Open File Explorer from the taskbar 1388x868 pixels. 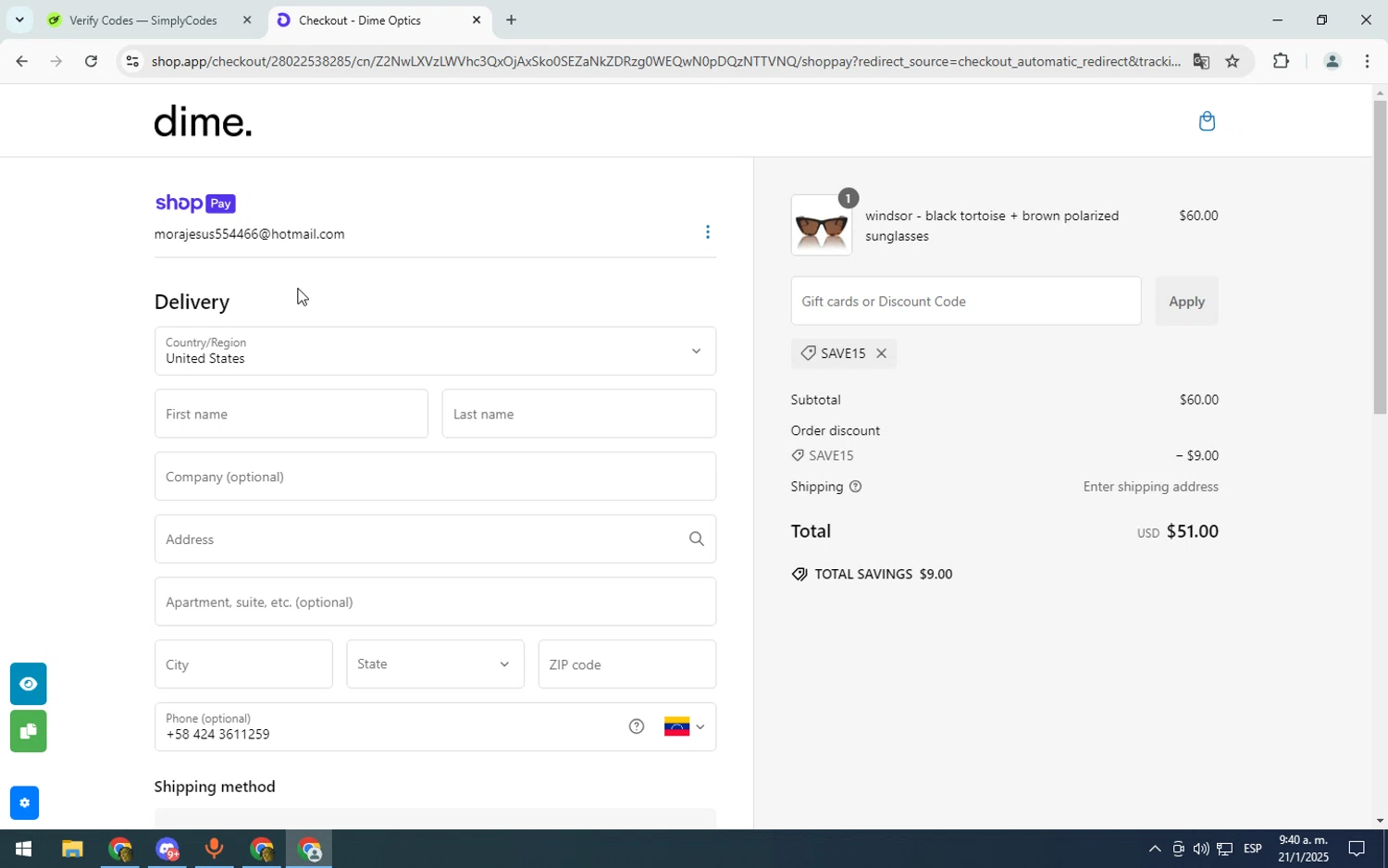click(72, 849)
